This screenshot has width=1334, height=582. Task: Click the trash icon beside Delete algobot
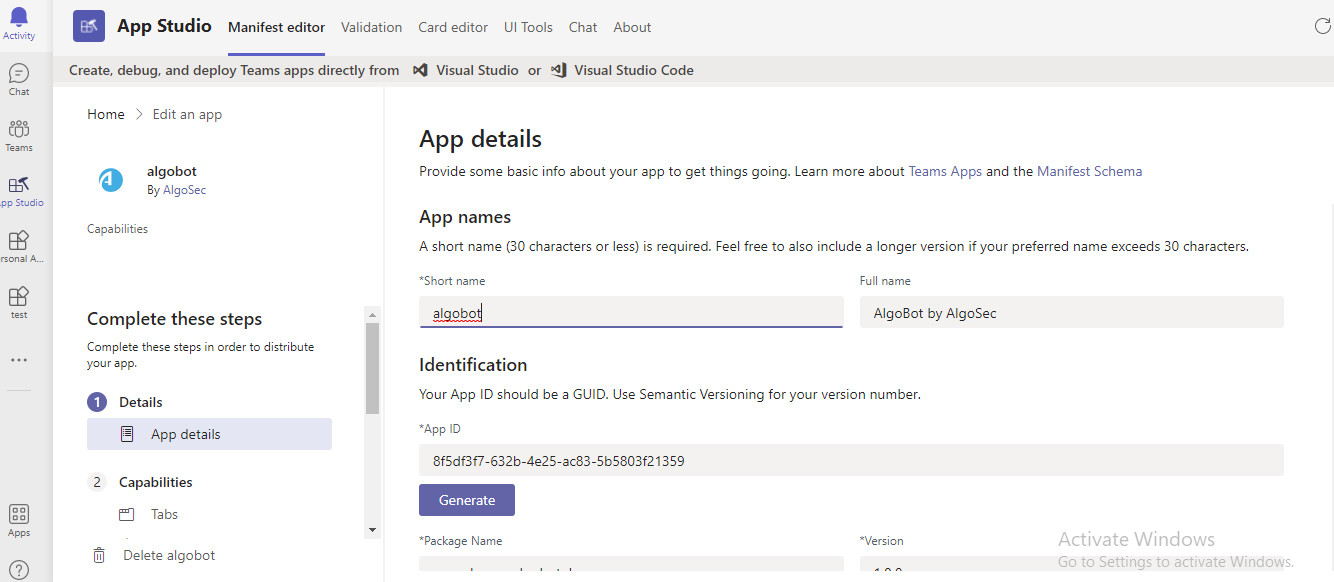(99, 555)
